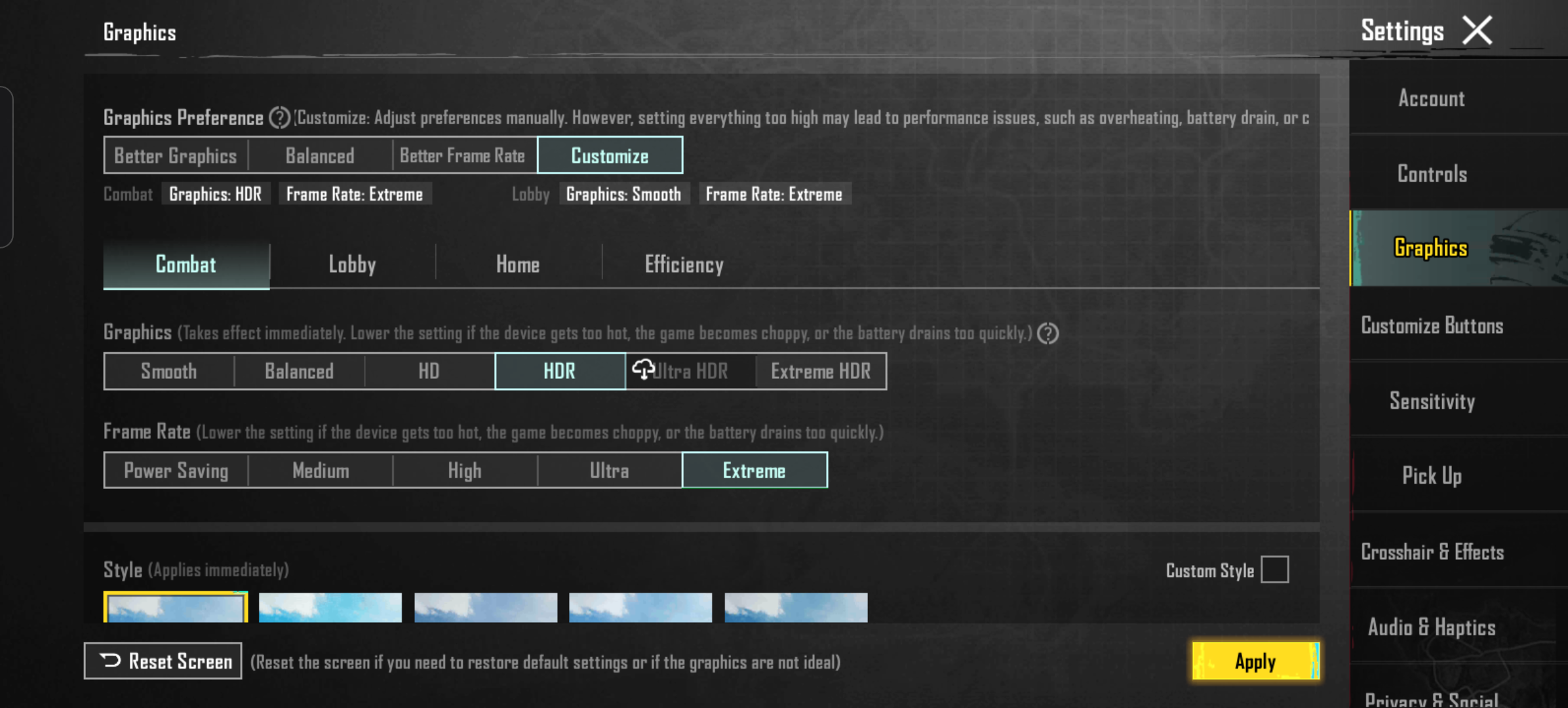1568x708 pixels.
Task: Switch to the Lobby tab
Action: pyautogui.click(x=352, y=265)
